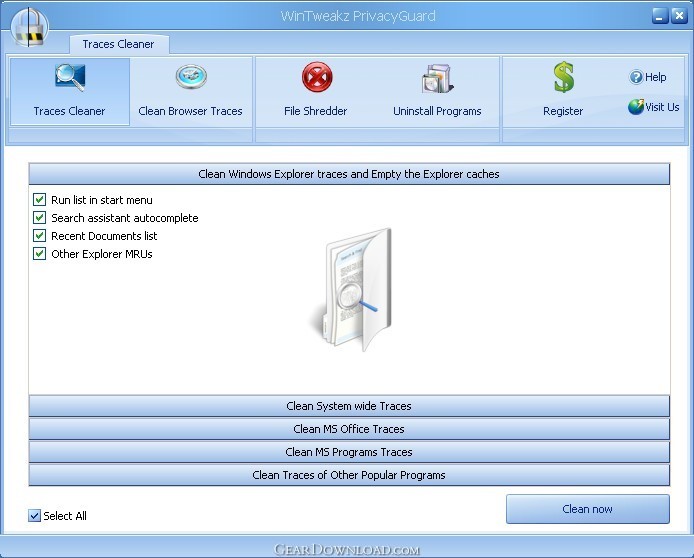Click the Visit Us link text

click(662, 107)
